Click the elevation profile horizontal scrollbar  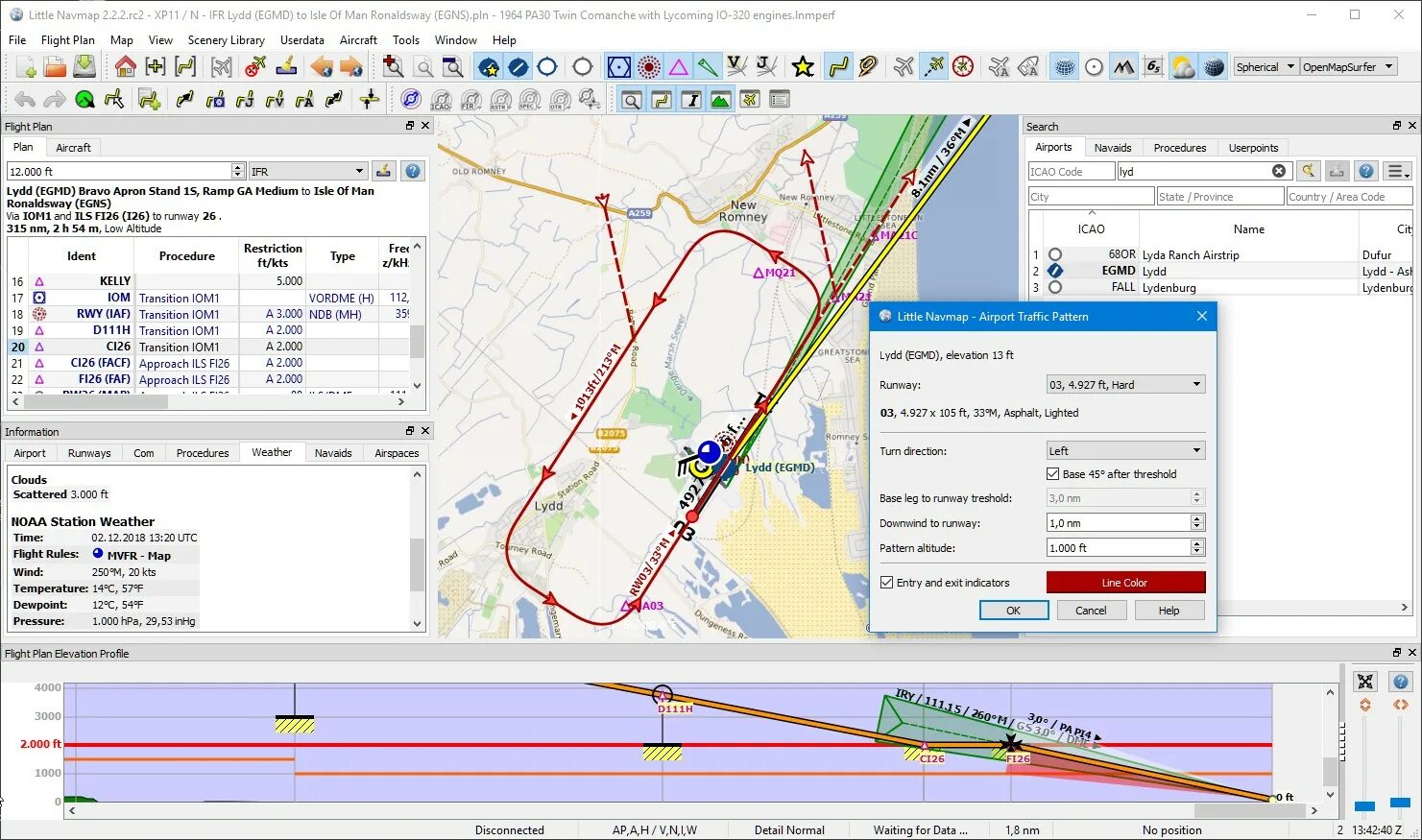coord(693,811)
